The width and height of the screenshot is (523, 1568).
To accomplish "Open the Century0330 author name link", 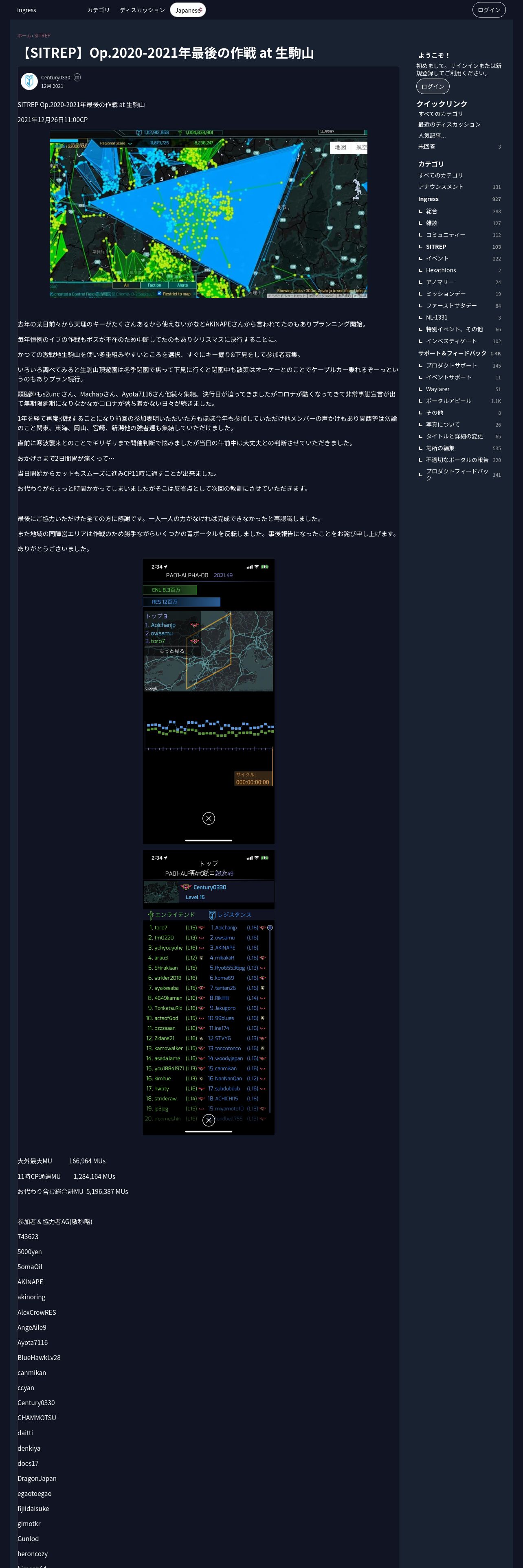I will (55, 77).
